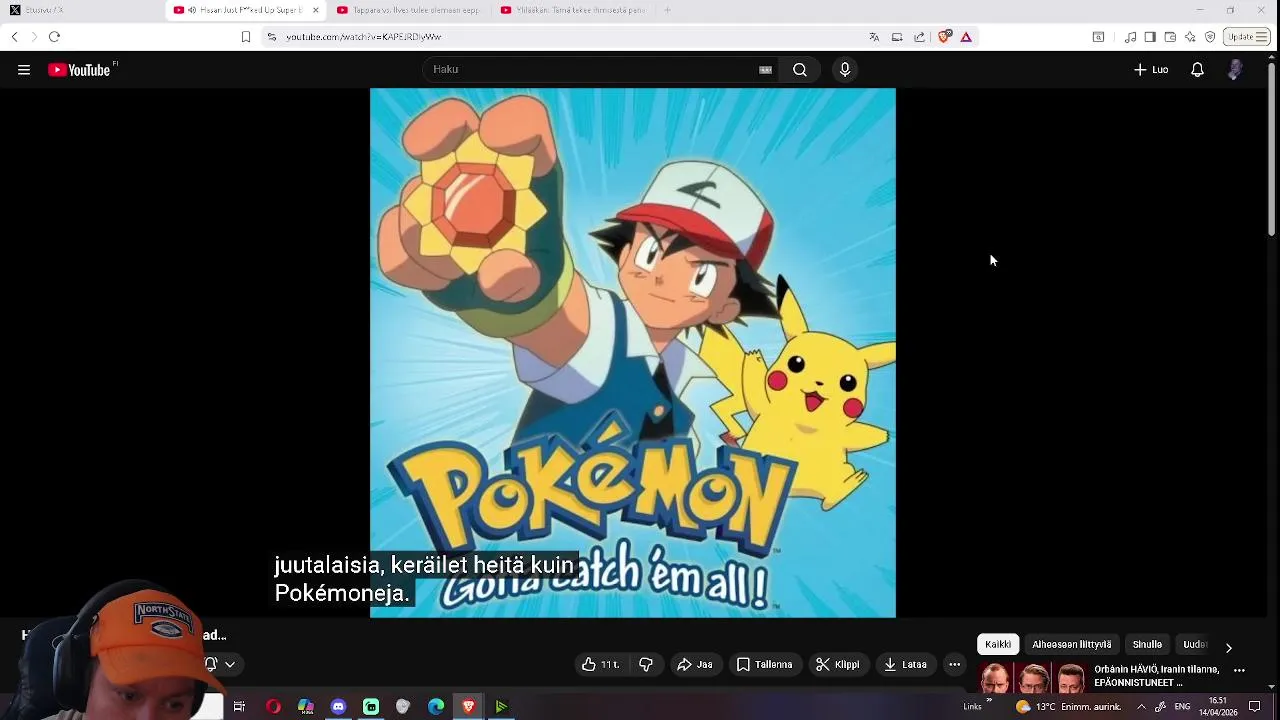This screenshot has width=1280, height=720.
Task: Open the YouTube account avatar menu
Action: pos(1235,70)
